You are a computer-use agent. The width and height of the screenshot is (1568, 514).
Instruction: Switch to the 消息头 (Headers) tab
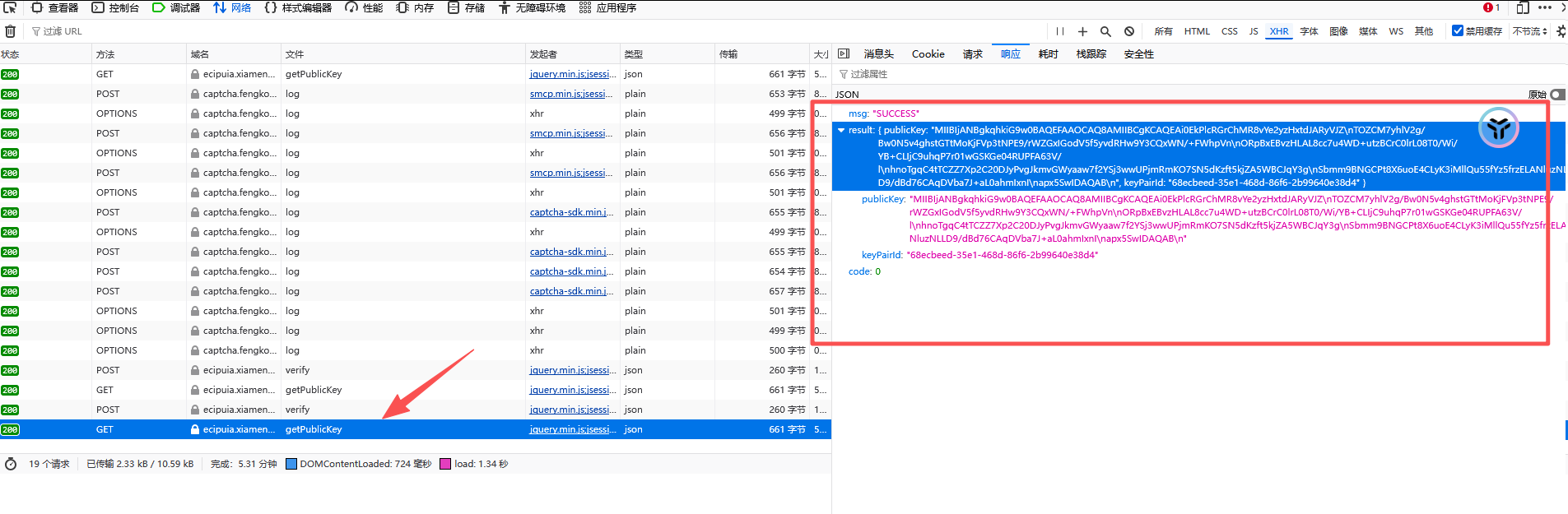pyautogui.click(x=878, y=54)
